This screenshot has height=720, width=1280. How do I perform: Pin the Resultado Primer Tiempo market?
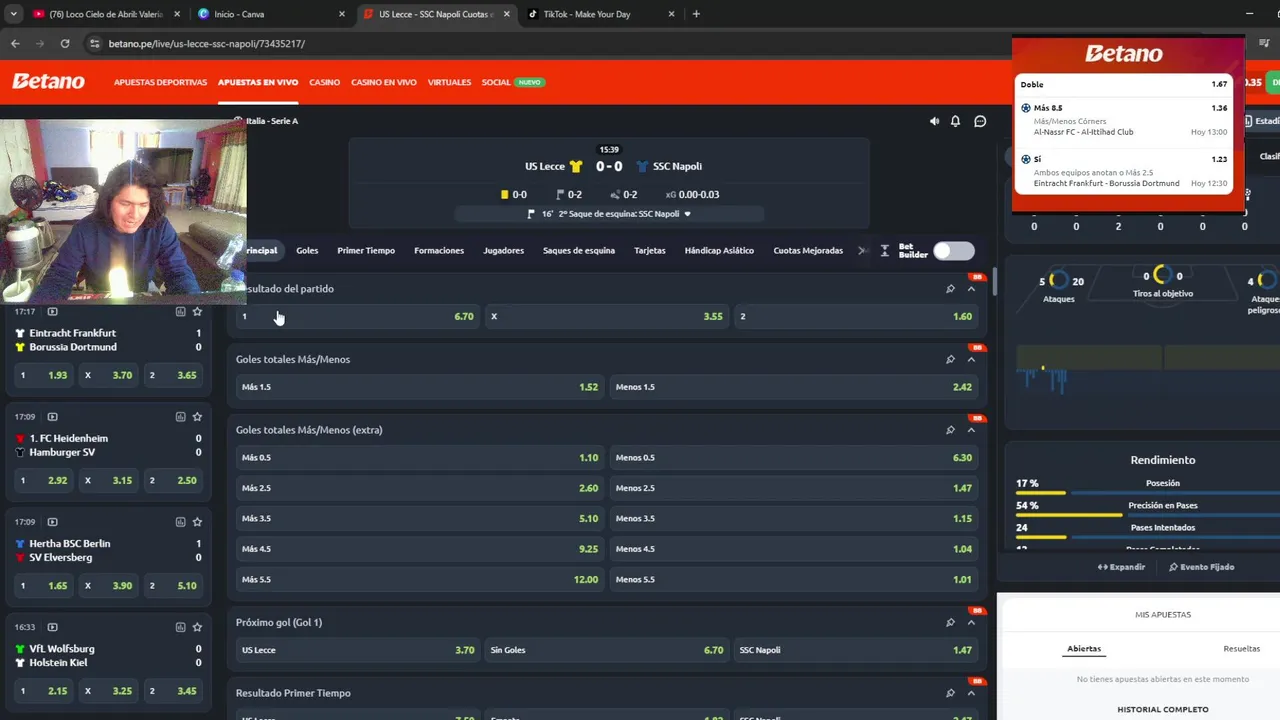[950, 693]
